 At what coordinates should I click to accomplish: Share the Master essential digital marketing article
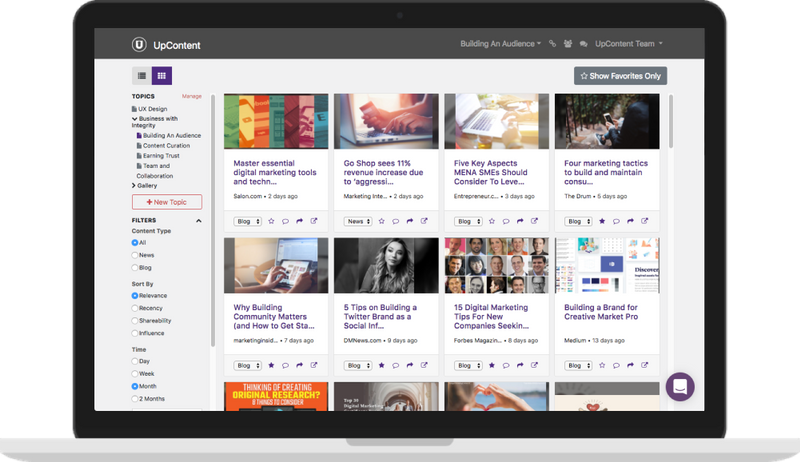pyautogui.click(x=299, y=221)
